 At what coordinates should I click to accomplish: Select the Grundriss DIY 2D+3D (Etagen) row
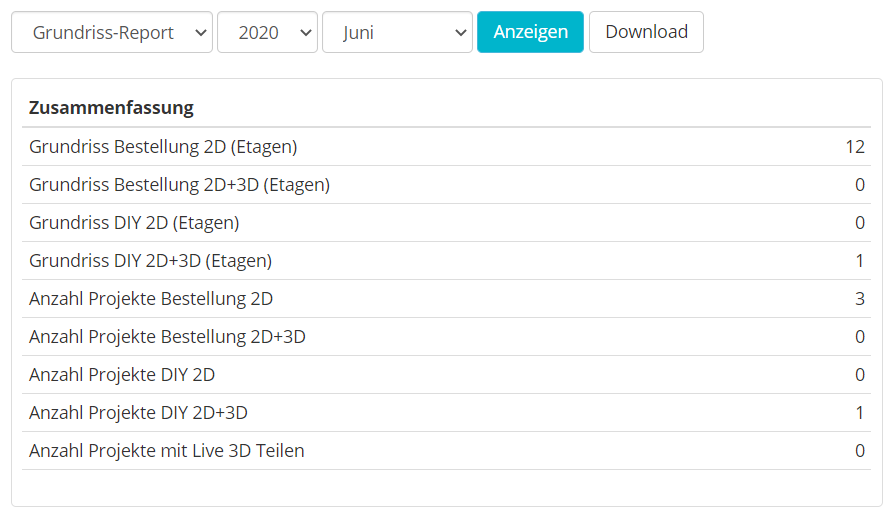tap(446, 261)
